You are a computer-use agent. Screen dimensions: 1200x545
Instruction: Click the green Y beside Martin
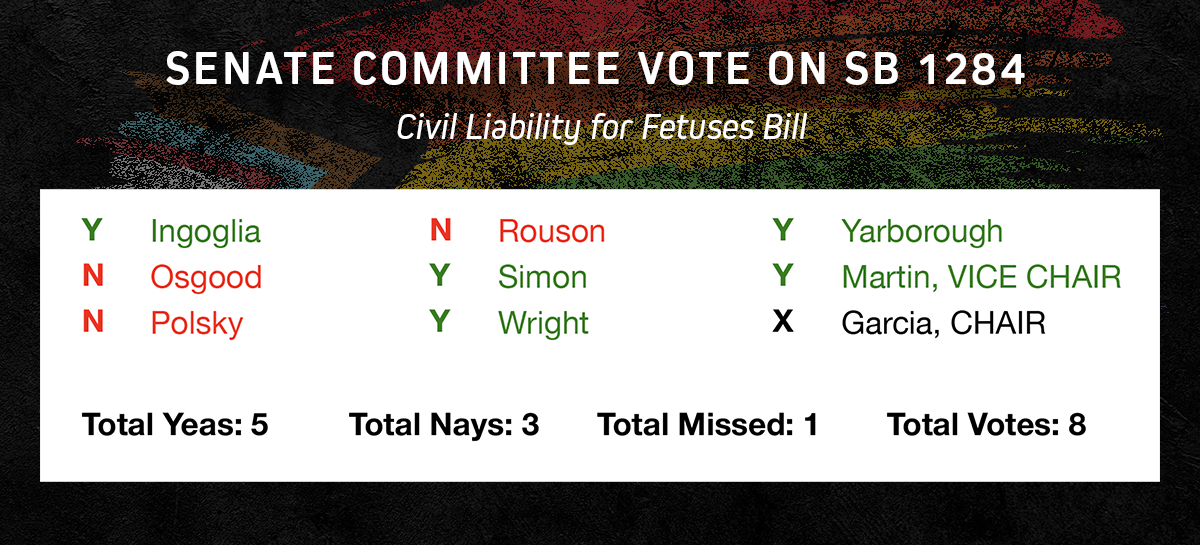coord(783,277)
